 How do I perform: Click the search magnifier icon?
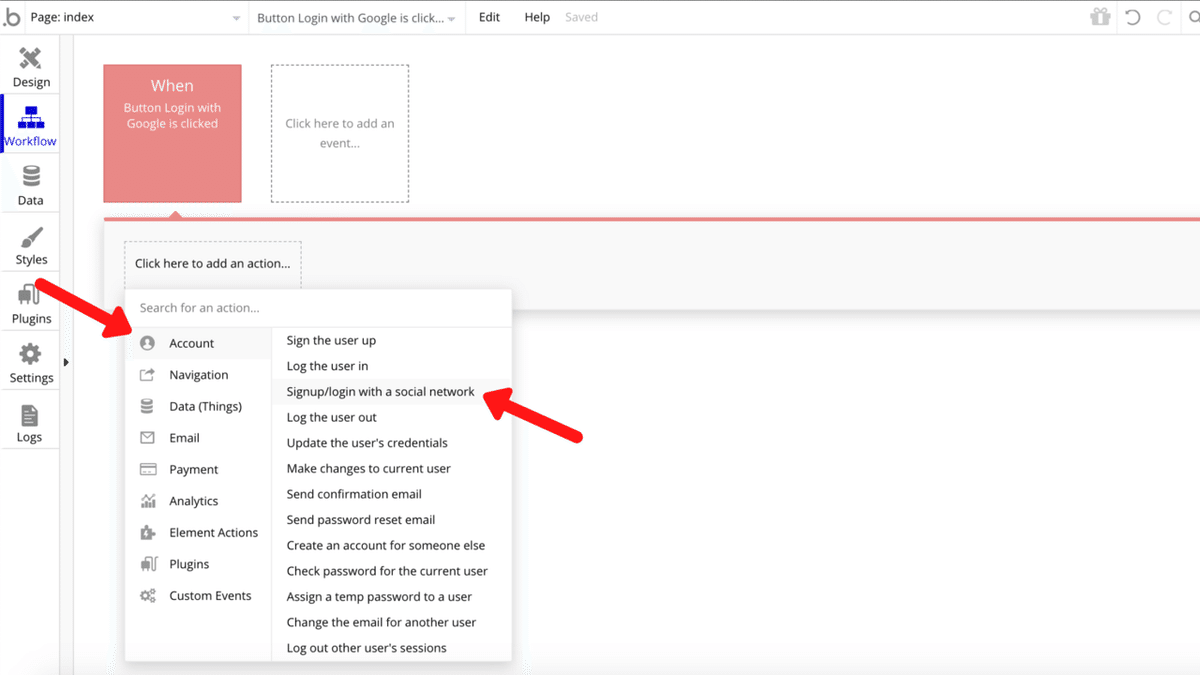[1192, 17]
